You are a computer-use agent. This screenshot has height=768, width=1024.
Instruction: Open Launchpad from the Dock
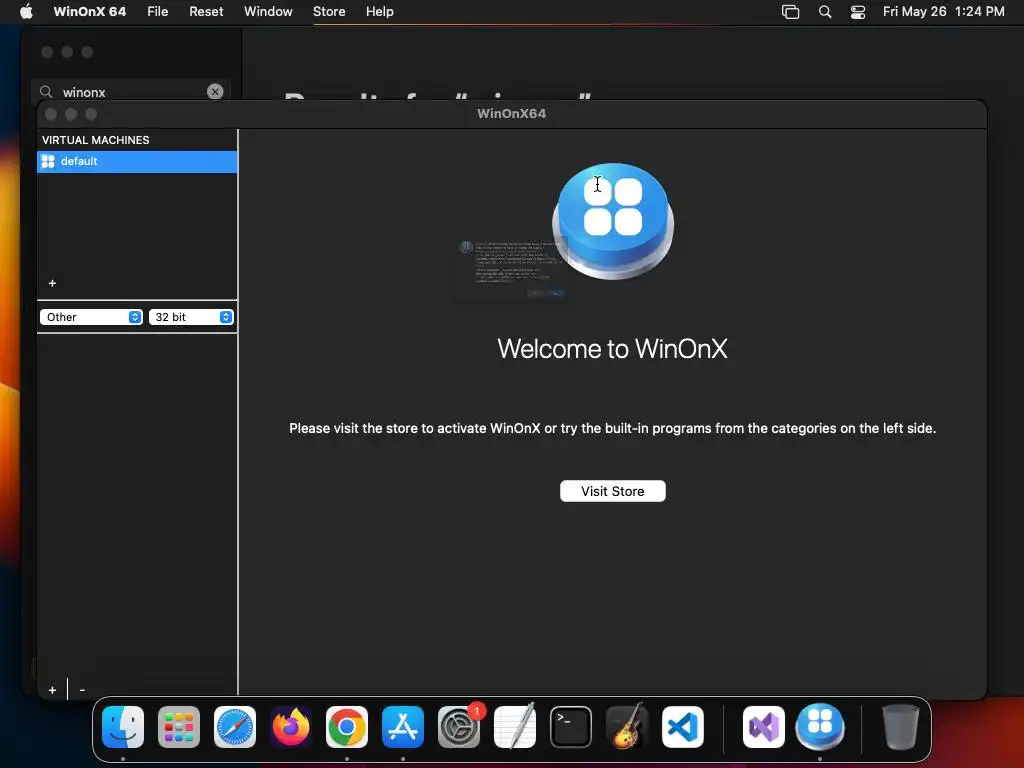point(179,727)
